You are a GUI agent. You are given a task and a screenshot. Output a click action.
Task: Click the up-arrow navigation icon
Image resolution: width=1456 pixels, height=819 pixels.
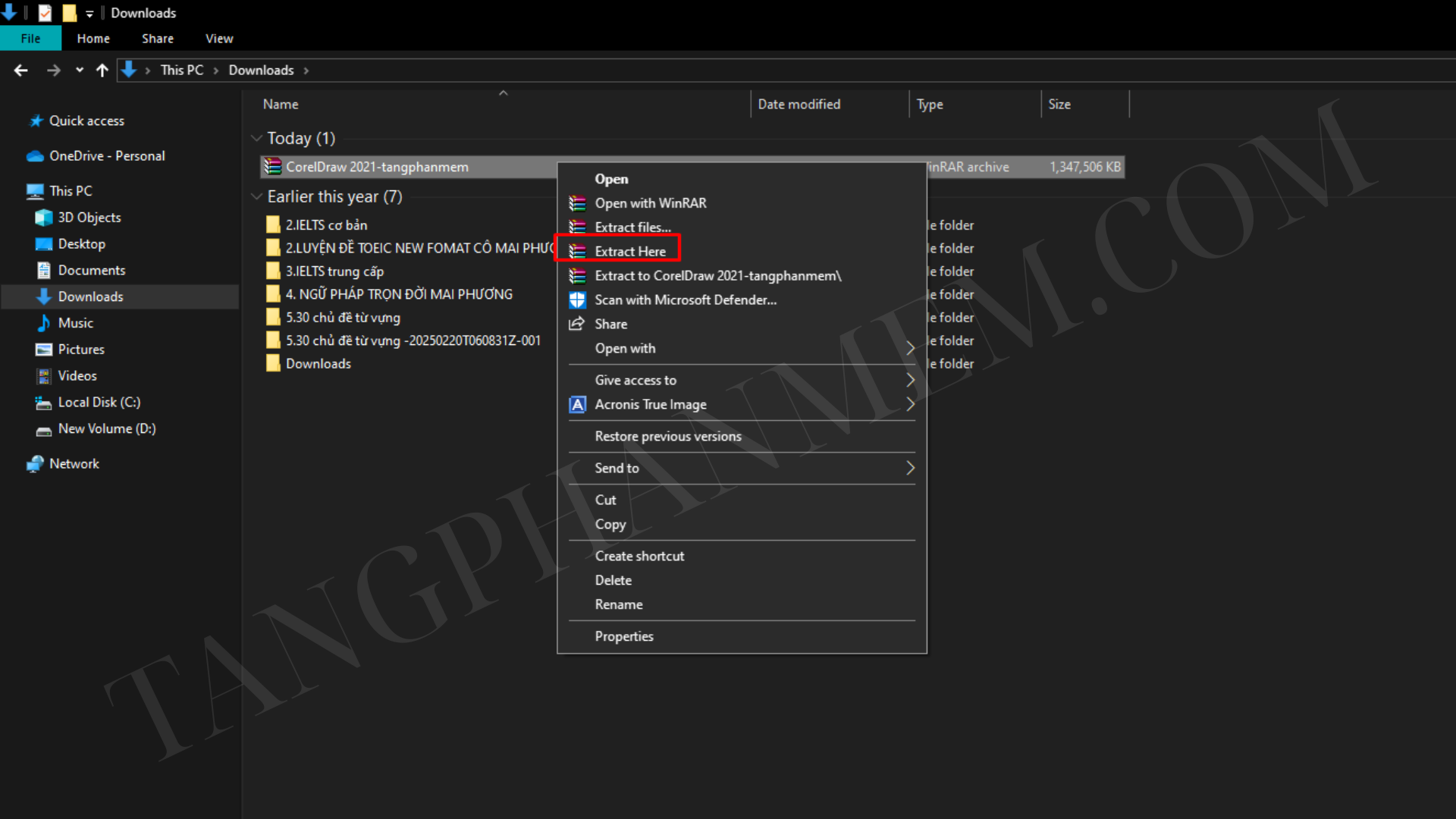[102, 71]
